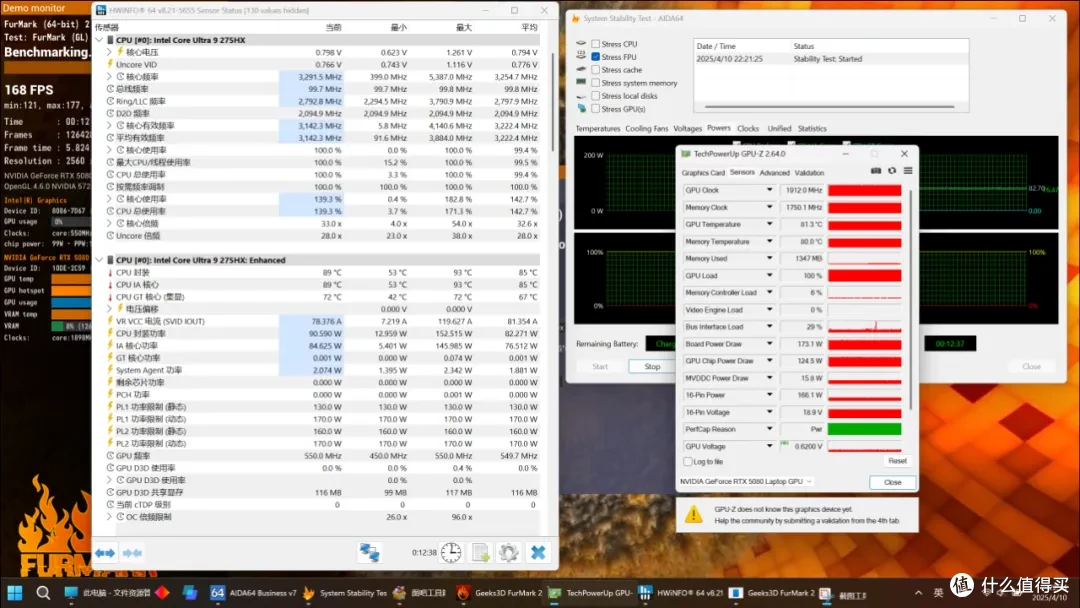Click GPU Load red graph bar
The height and width of the screenshot is (608, 1080).
pos(864,275)
